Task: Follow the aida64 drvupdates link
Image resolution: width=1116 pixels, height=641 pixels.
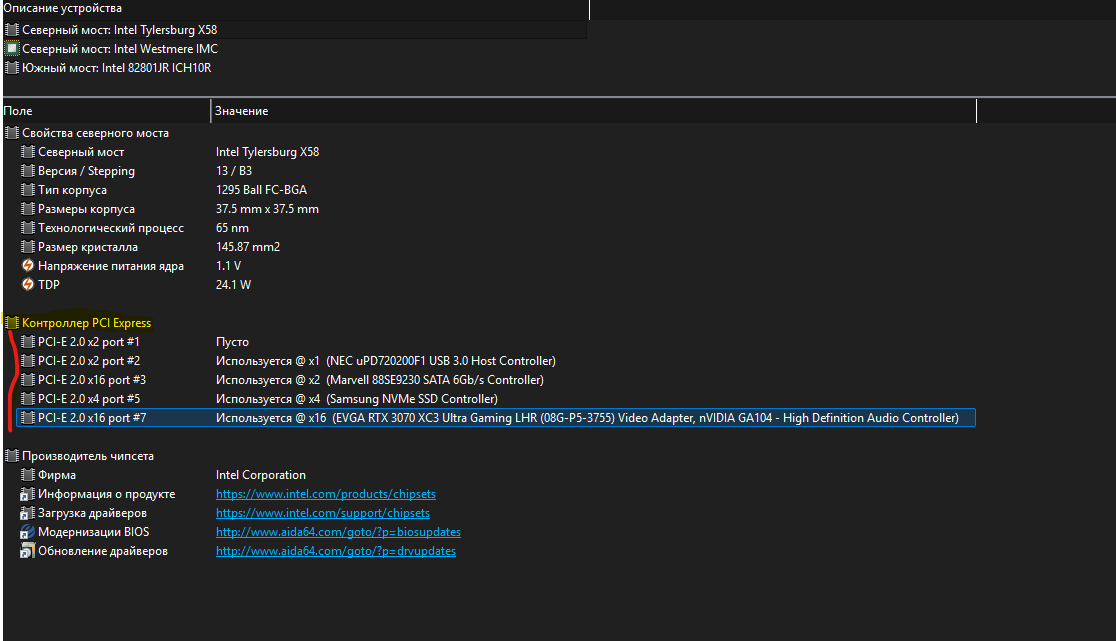Action: click(x=335, y=551)
